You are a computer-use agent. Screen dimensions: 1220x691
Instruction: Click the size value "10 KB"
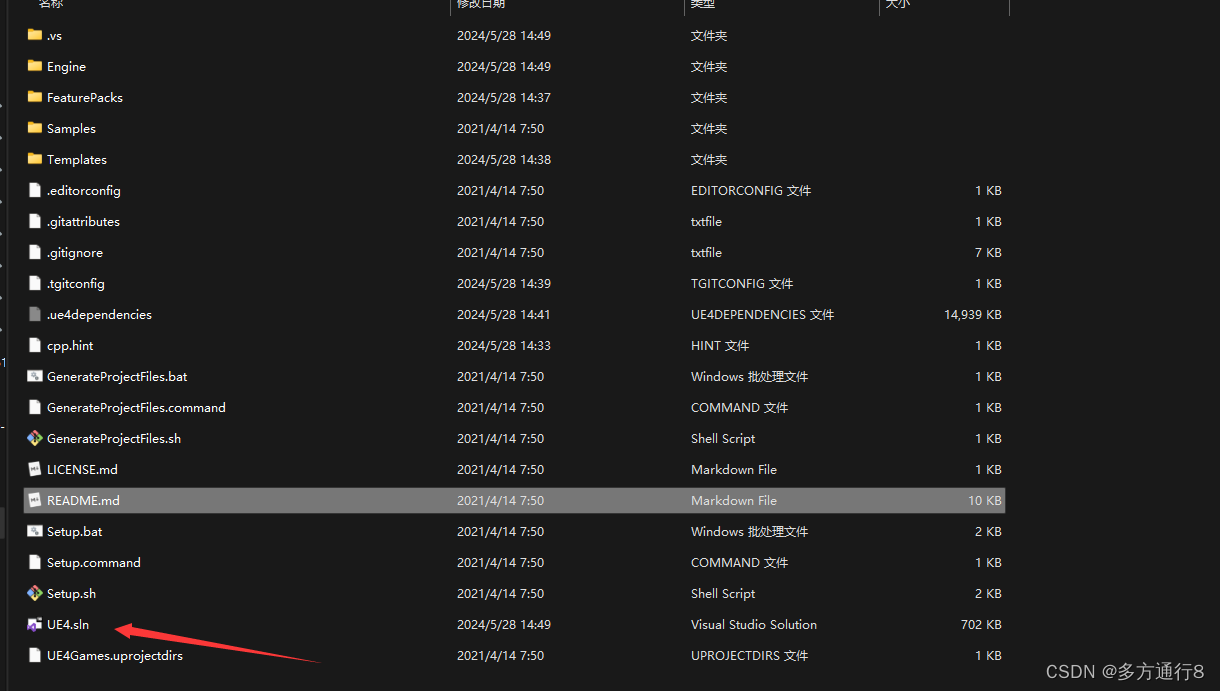coord(985,501)
